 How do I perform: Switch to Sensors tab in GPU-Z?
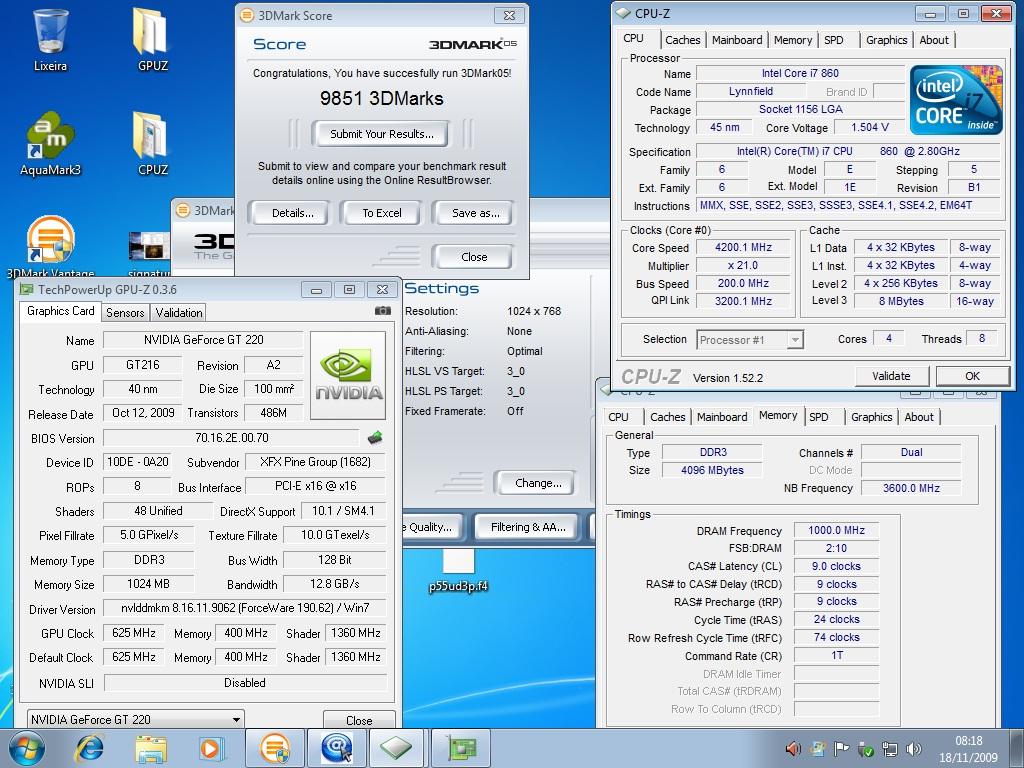tap(125, 312)
